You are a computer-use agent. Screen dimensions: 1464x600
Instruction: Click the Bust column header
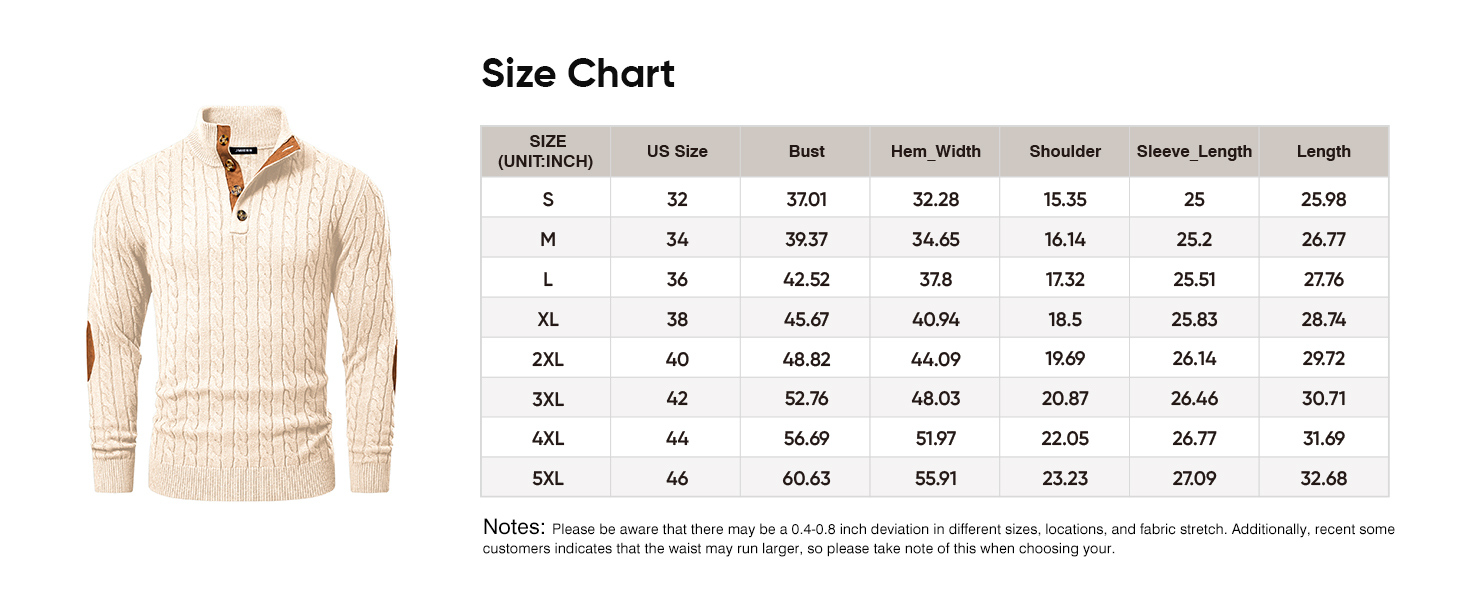[806, 152]
